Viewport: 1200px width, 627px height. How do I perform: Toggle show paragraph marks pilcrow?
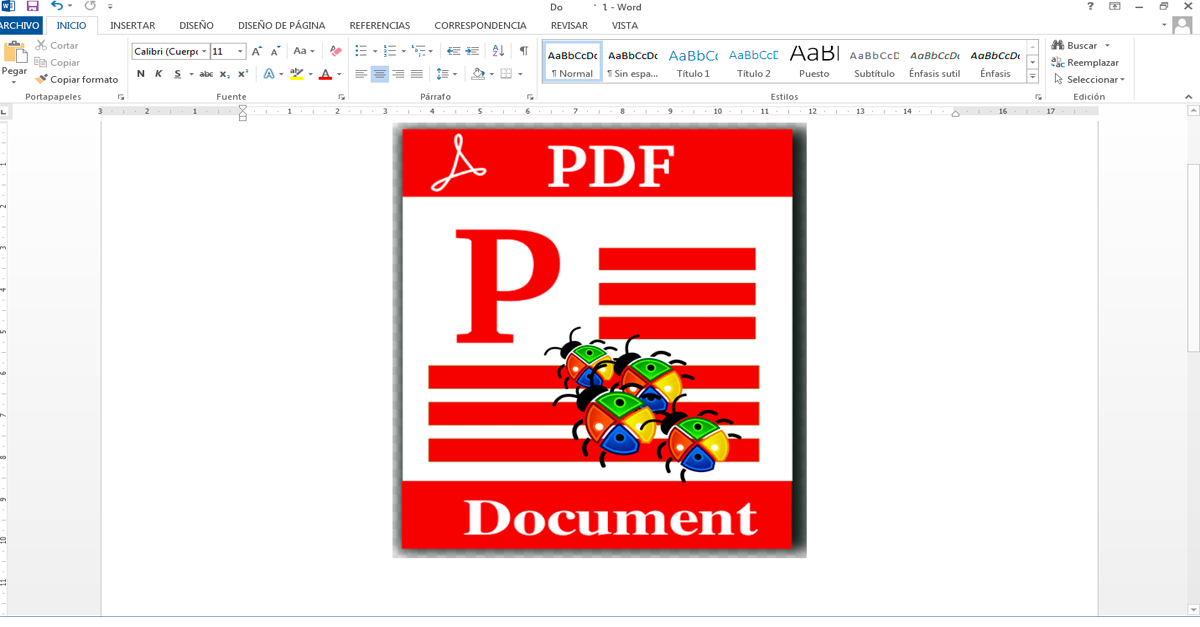[x=523, y=51]
